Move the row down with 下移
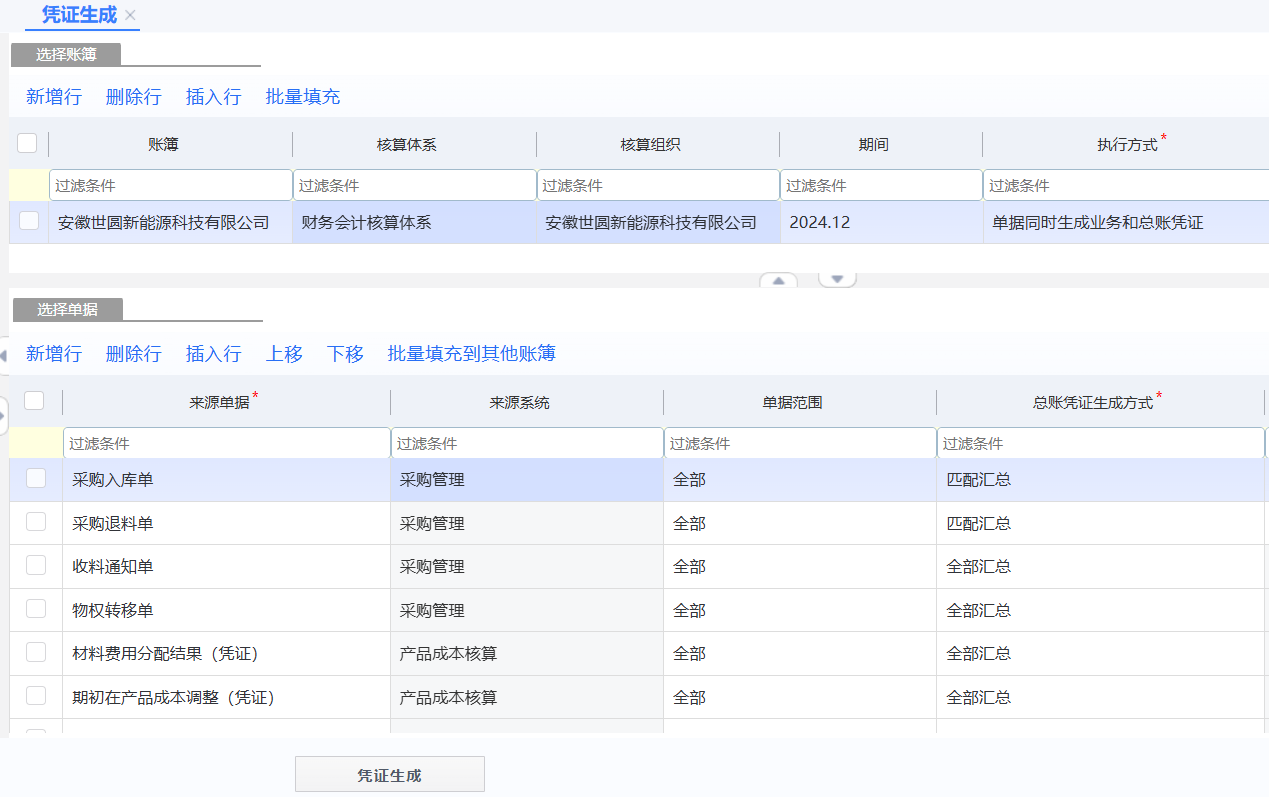1269x797 pixels. click(x=346, y=354)
